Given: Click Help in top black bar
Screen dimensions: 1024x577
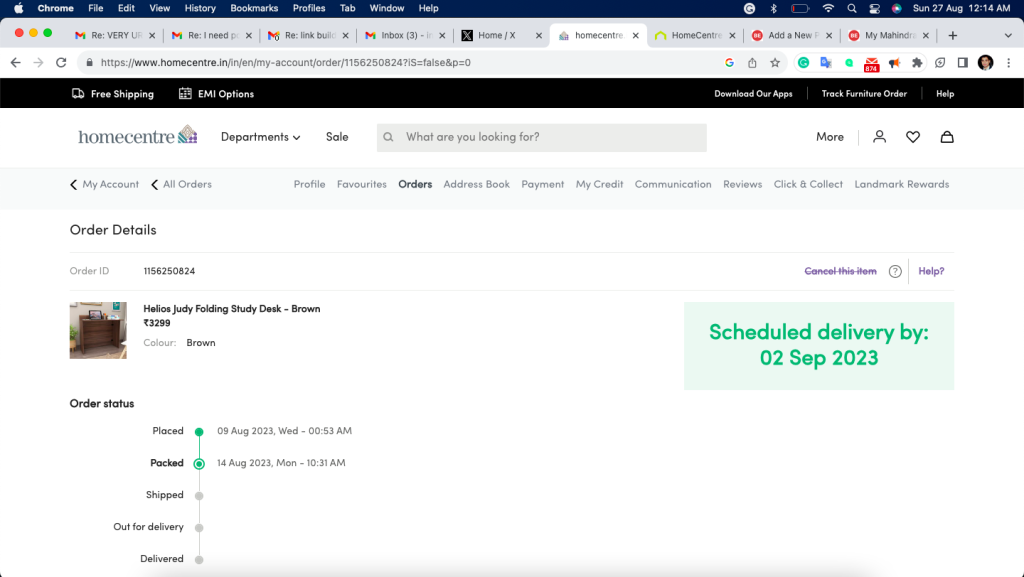Looking at the screenshot, I should tap(944, 93).
